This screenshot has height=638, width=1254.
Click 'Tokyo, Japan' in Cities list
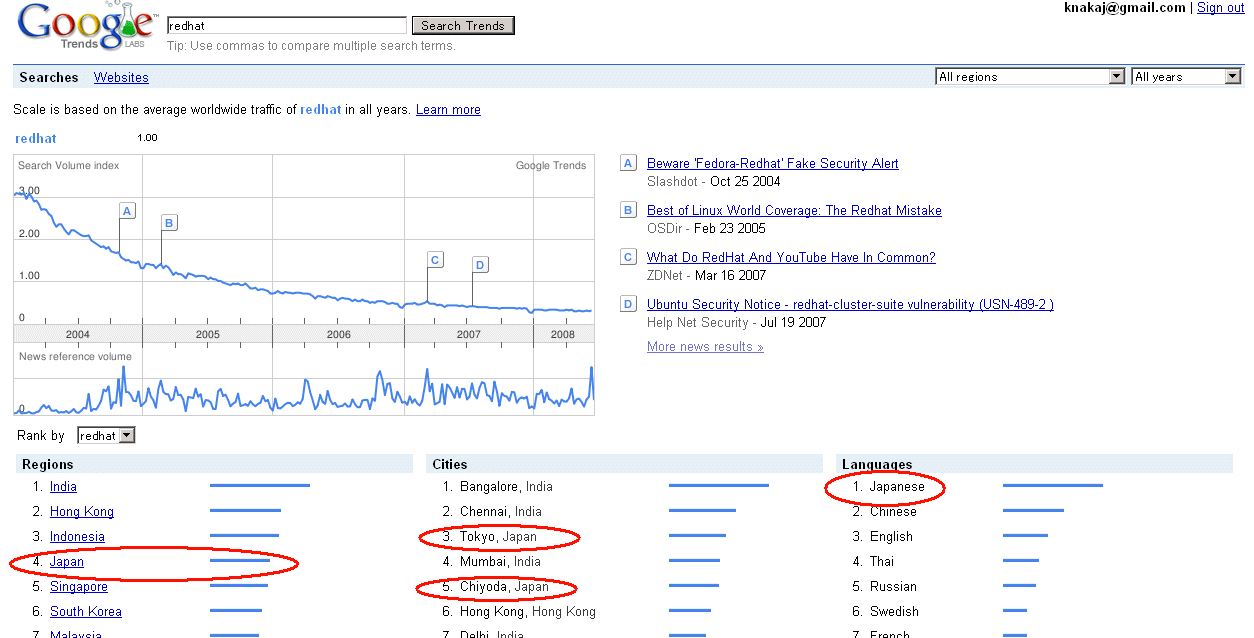click(x=498, y=536)
